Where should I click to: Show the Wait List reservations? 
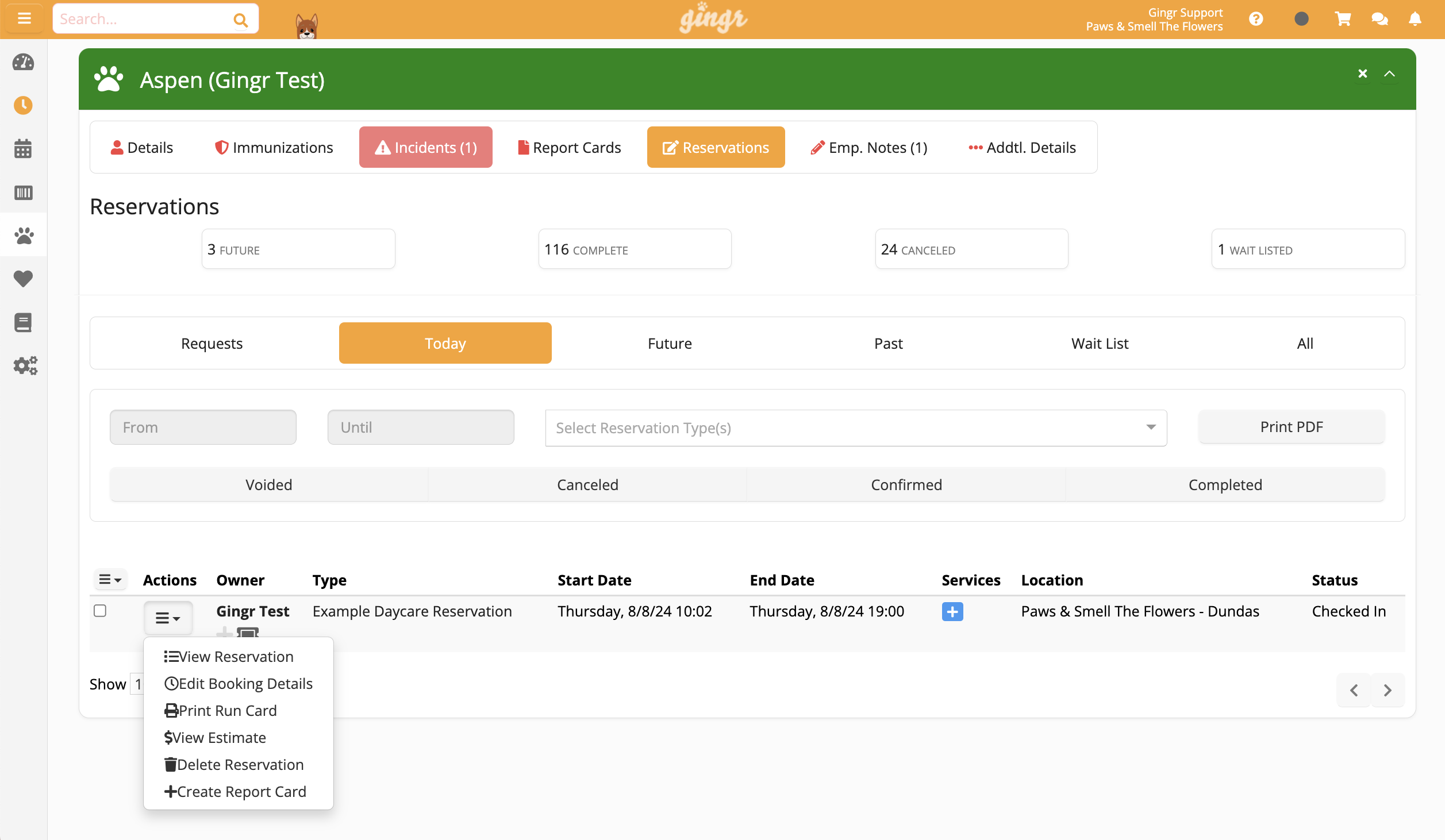(x=1100, y=344)
